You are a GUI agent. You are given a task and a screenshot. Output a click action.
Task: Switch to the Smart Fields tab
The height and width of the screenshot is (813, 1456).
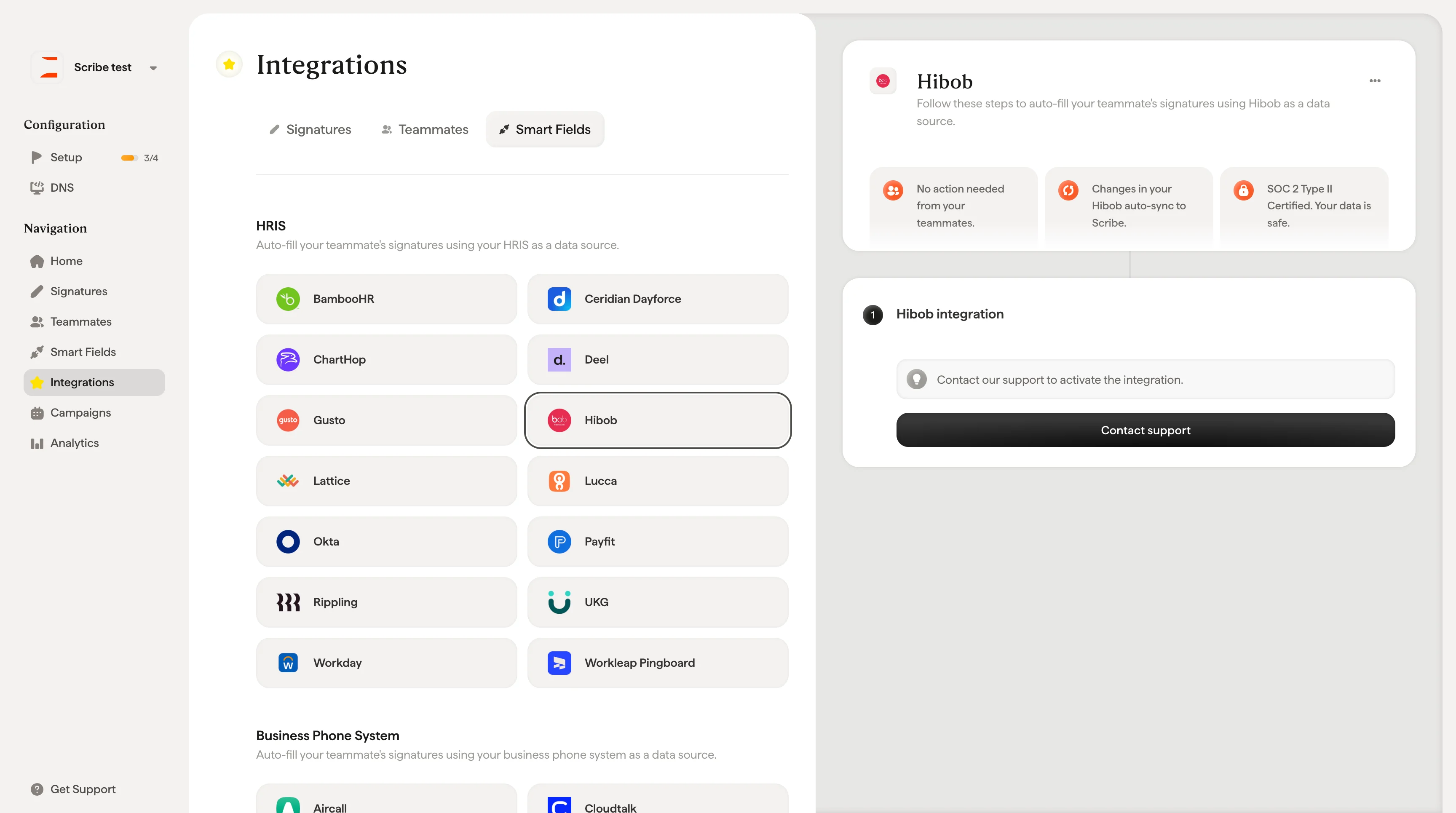545,129
